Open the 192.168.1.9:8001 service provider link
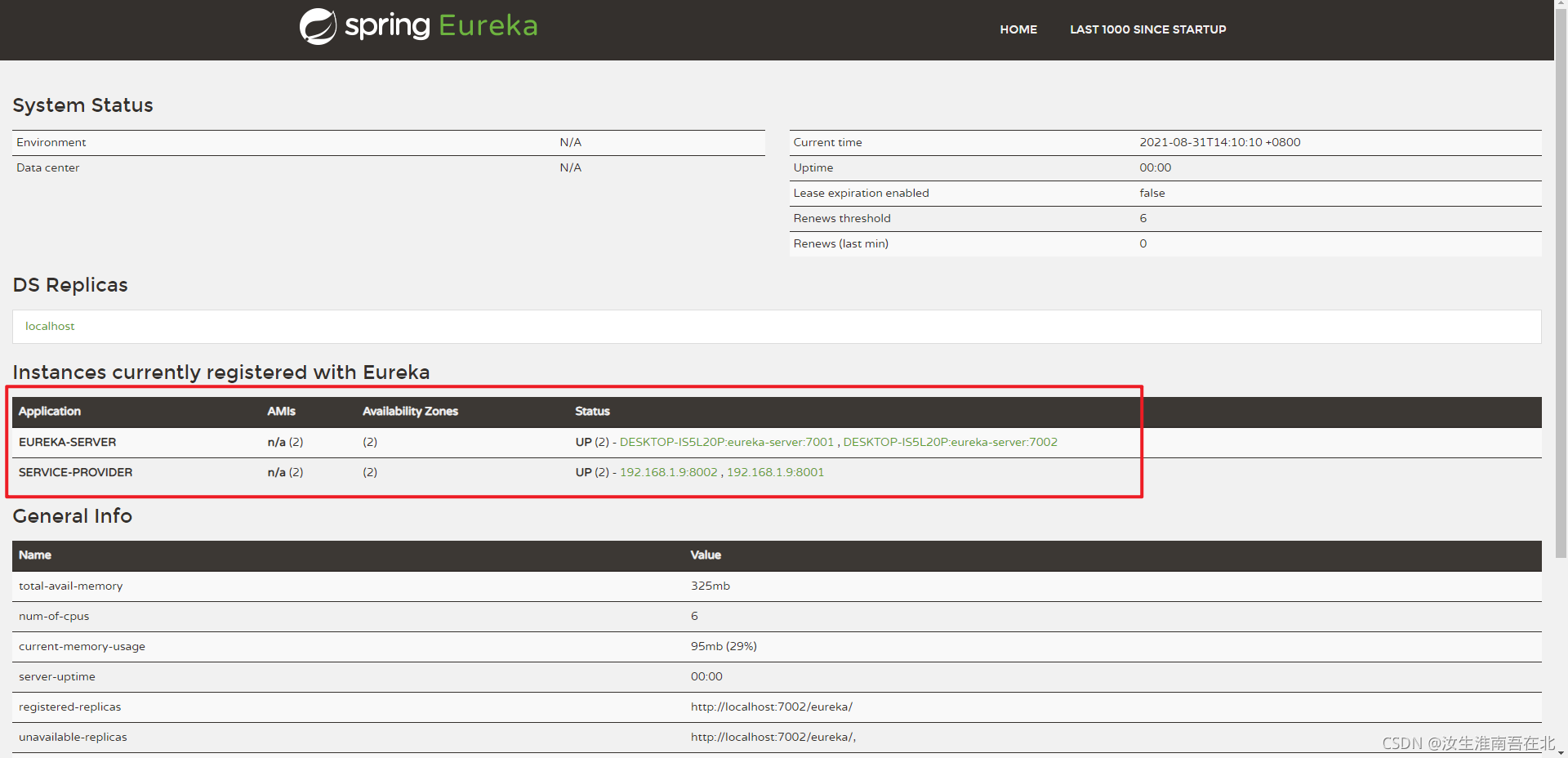 tap(775, 472)
